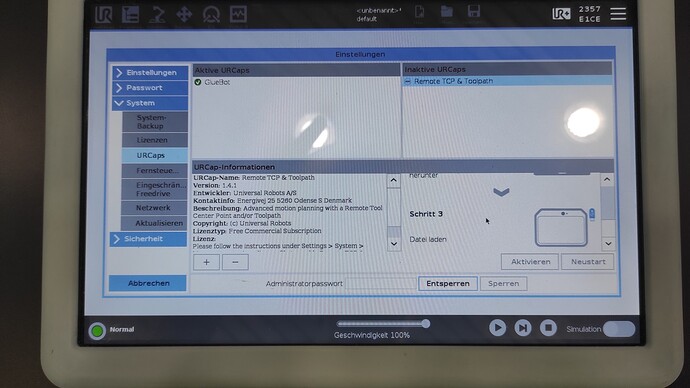Select Remote TCP & Toolpath inactive URCap

tap(507, 81)
